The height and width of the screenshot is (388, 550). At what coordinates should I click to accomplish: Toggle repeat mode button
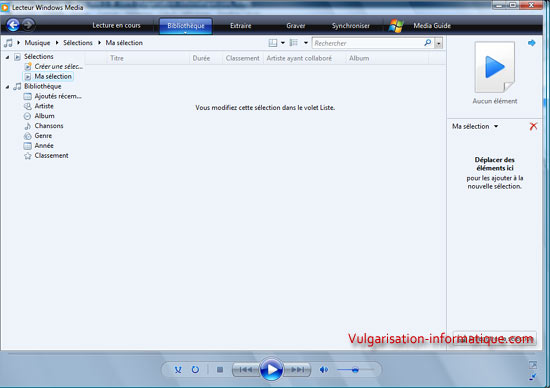(195, 369)
